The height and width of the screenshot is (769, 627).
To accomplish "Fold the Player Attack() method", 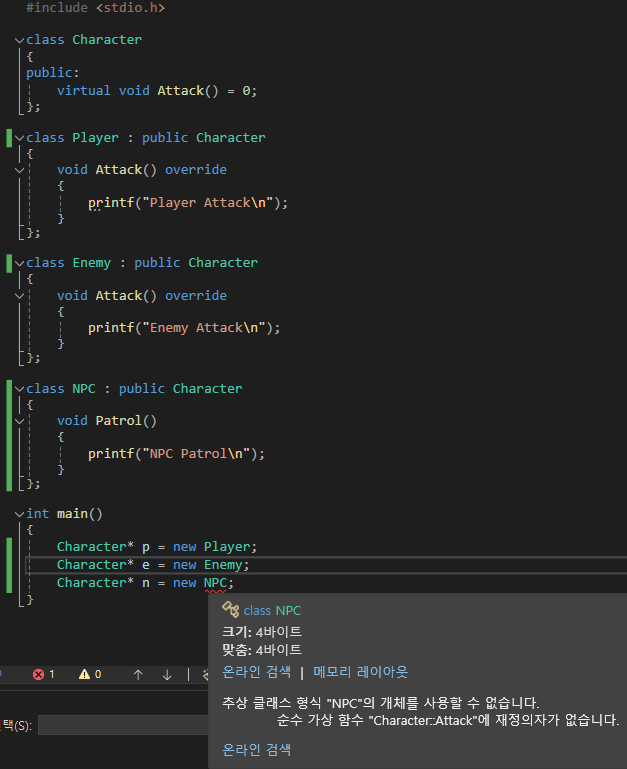I will pyautogui.click(x=19, y=170).
